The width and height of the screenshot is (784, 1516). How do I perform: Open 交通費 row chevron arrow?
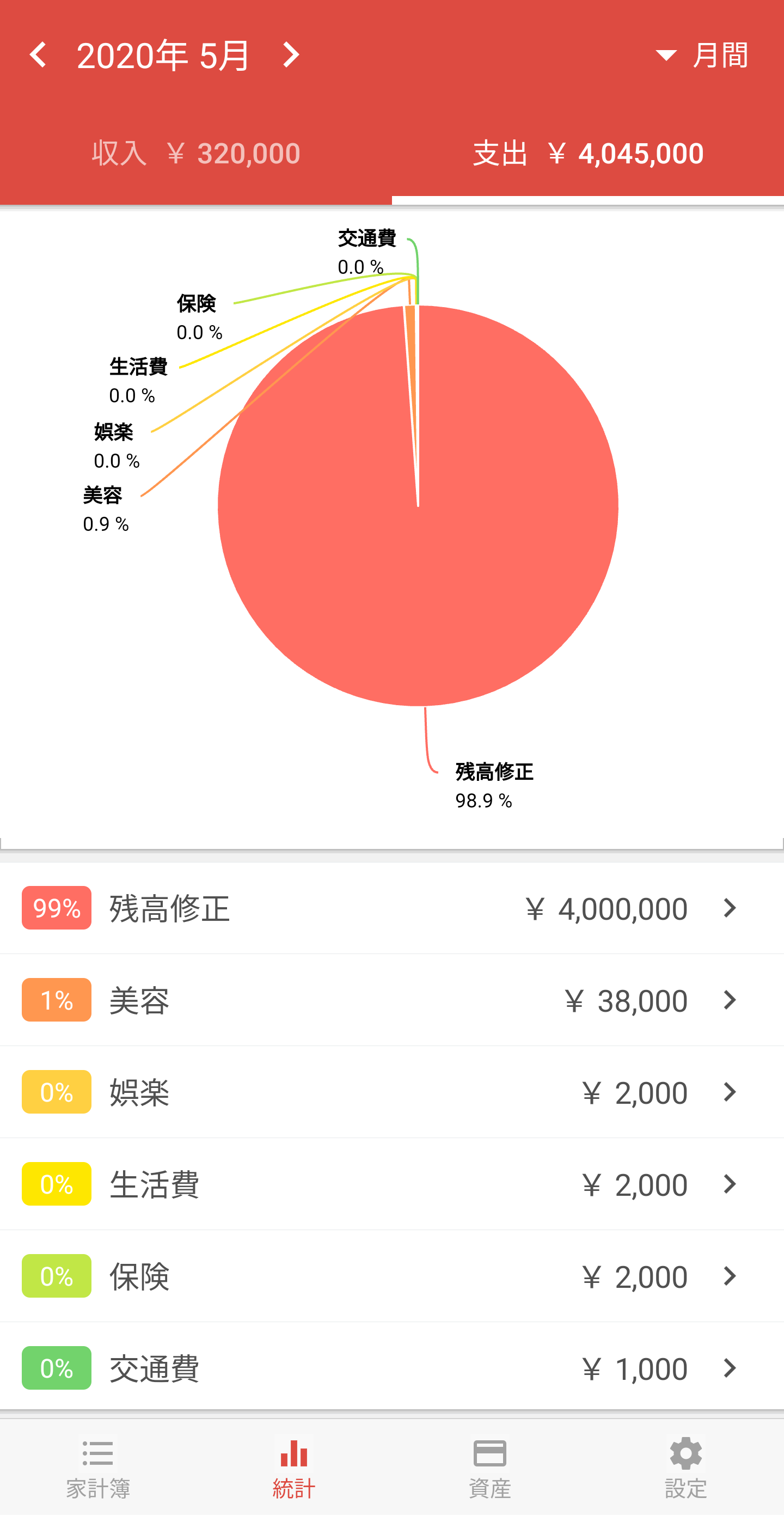(x=730, y=1368)
